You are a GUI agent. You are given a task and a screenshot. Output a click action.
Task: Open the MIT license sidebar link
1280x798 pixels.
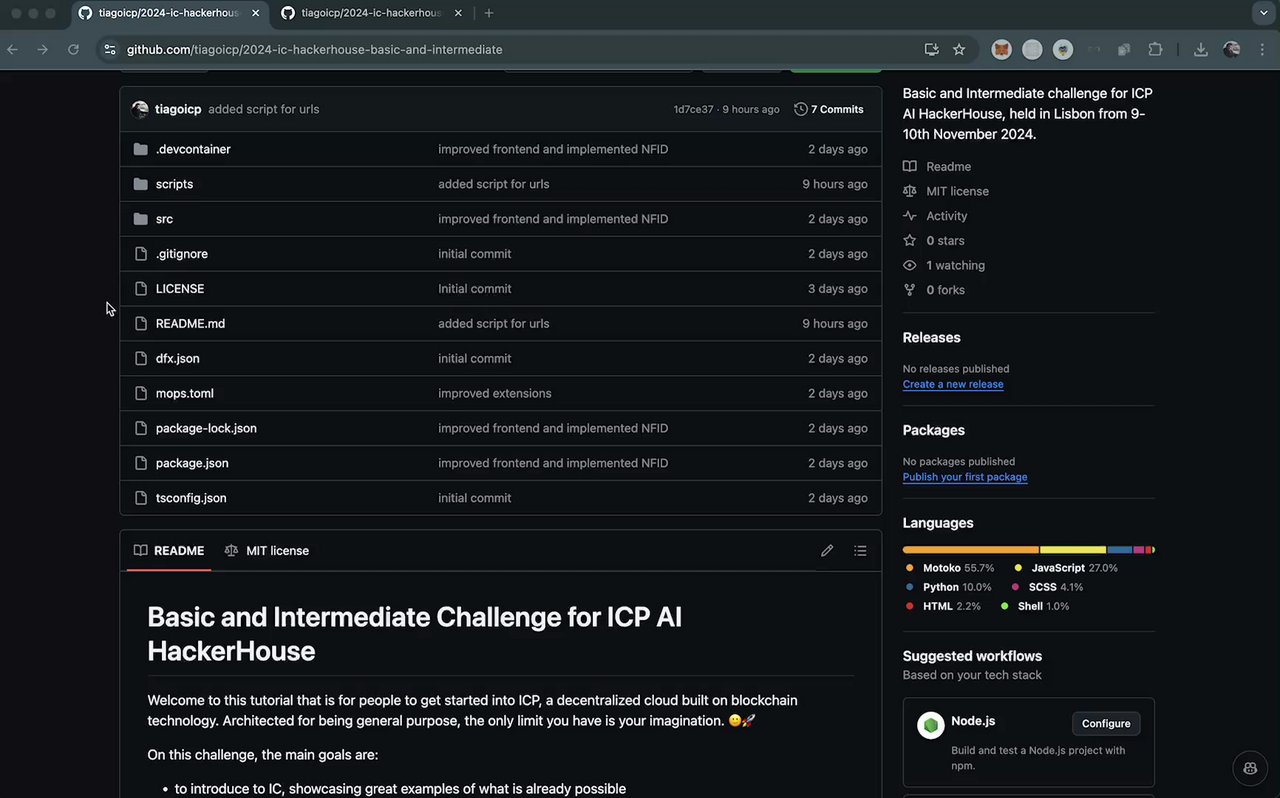click(946, 191)
